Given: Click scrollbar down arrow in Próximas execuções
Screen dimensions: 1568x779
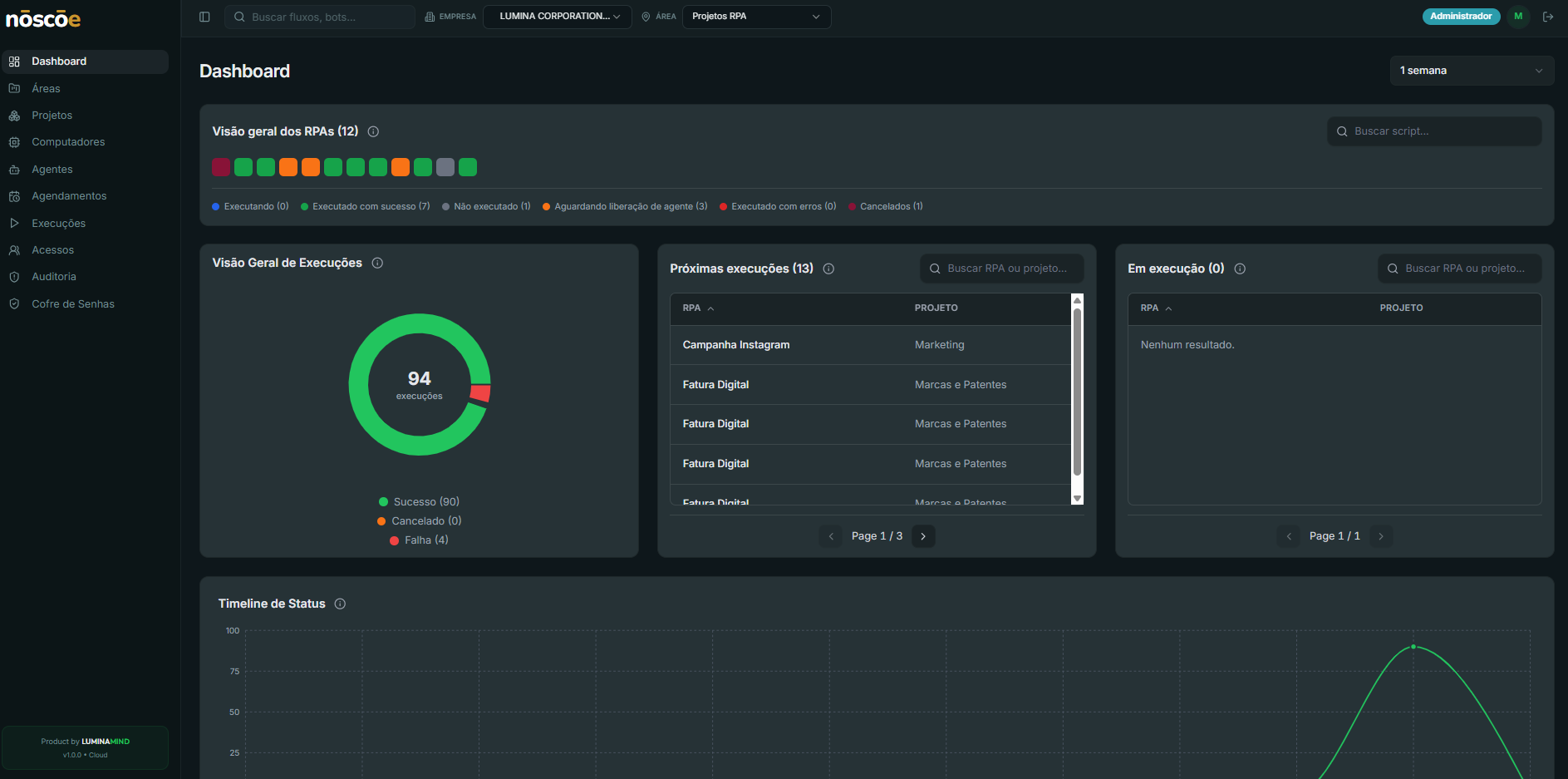Looking at the screenshot, I should pos(1077,499).
